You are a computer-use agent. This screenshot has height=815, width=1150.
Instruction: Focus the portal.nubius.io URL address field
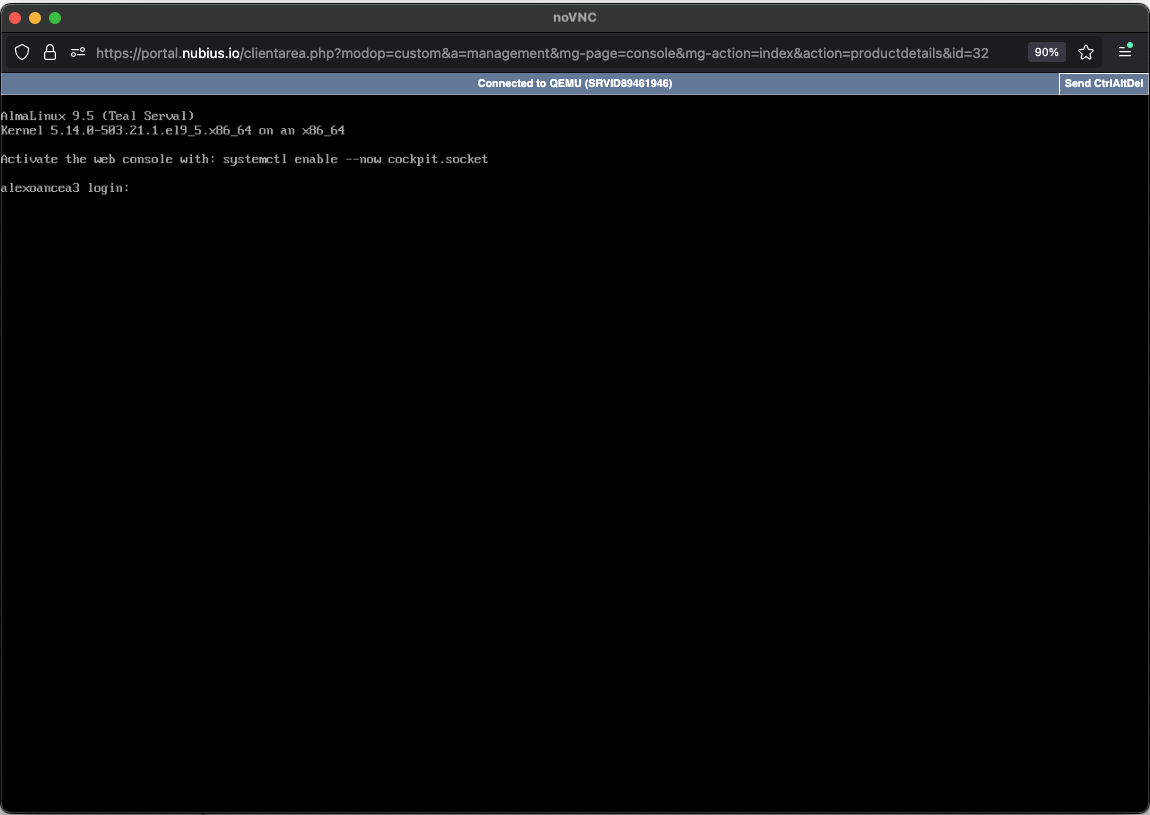coord(542,53)
